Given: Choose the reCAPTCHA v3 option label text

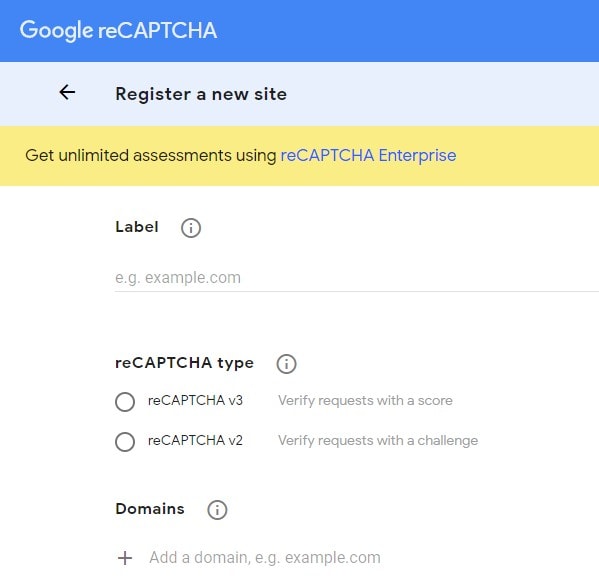Looking at the screenshot, I should coord(195,400).
